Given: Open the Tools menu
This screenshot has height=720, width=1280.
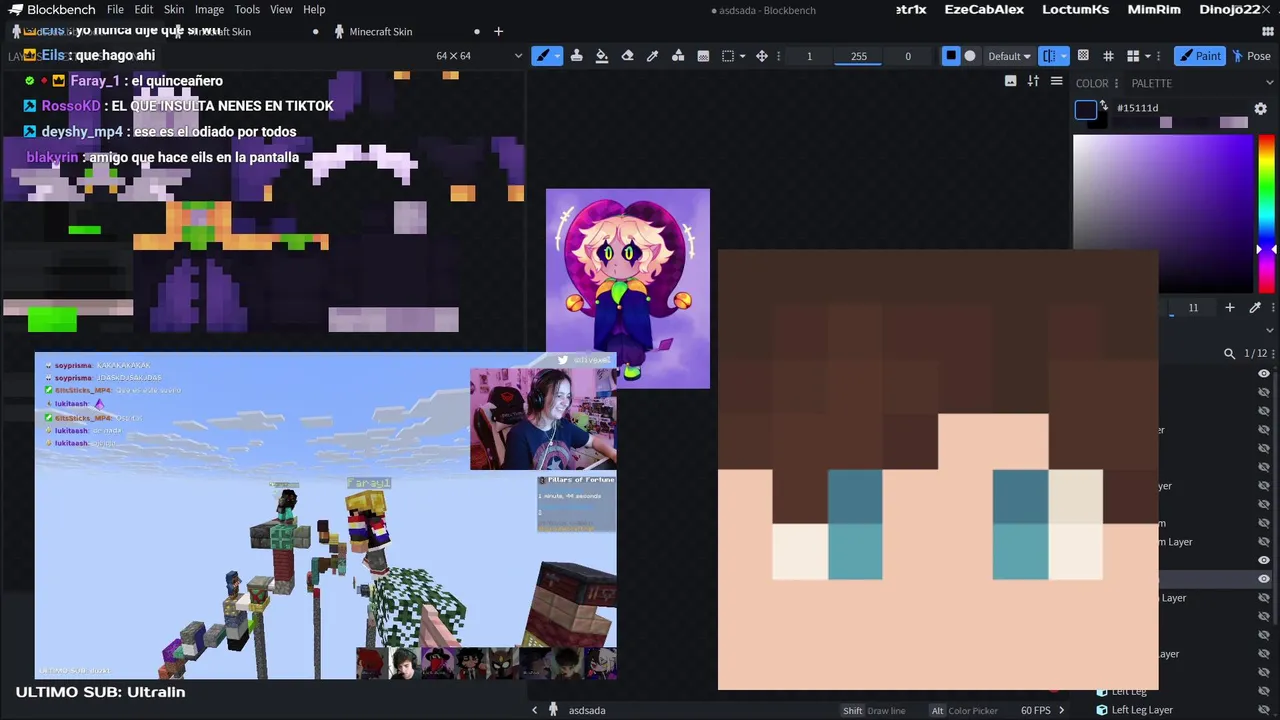Looking at the screenshot, I should pyautogui.click(x=247, y=9).
